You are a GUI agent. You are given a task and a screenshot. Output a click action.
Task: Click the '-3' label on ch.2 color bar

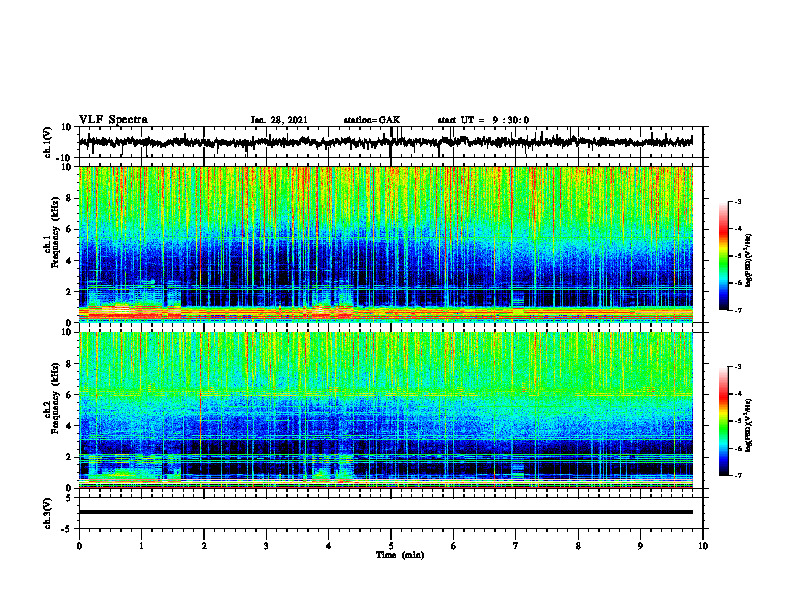click(737, 367)
